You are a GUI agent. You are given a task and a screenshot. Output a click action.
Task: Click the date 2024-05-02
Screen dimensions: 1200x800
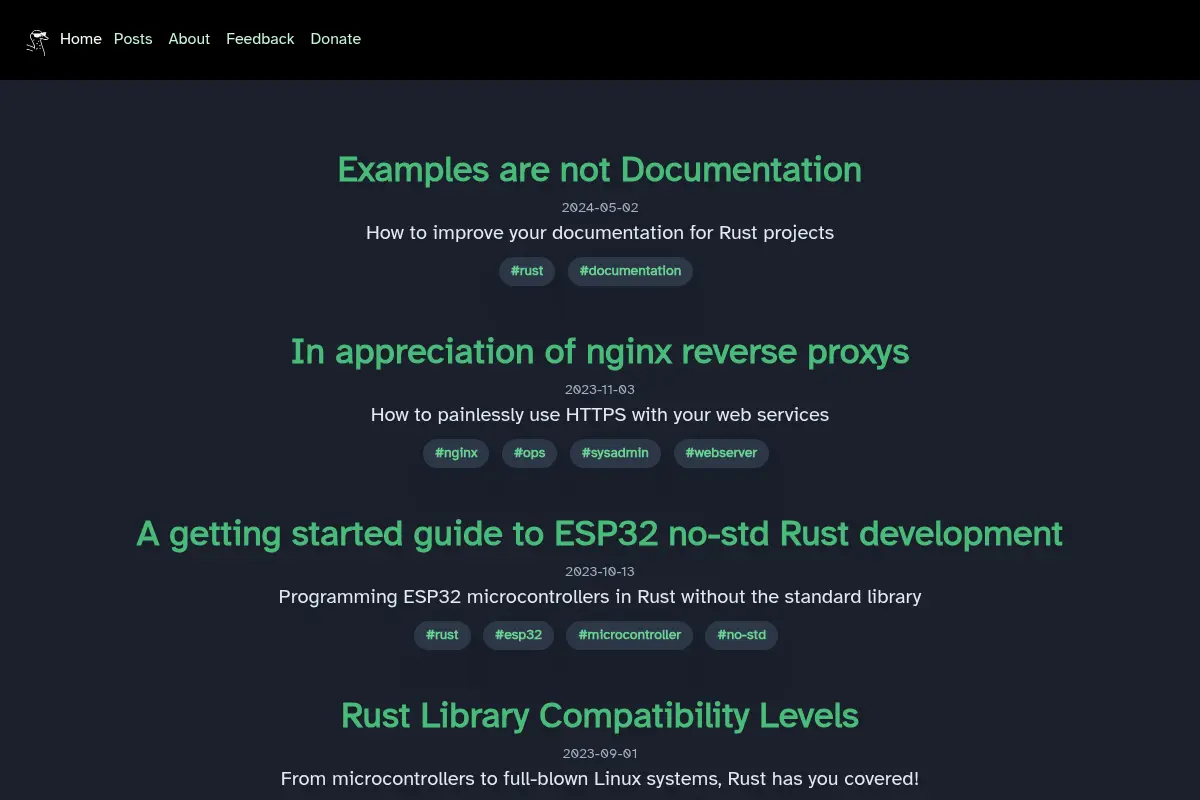tap(600, 208)
